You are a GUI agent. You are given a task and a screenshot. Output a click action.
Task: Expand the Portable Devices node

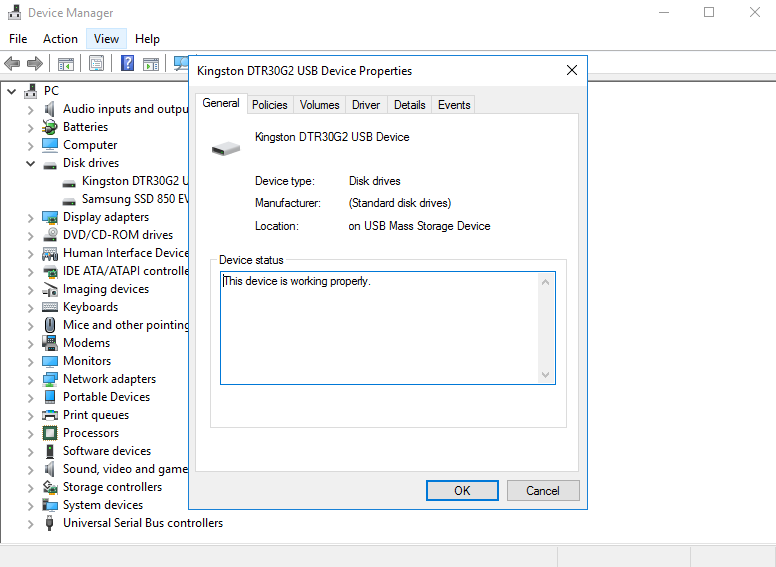coord(31,398)
